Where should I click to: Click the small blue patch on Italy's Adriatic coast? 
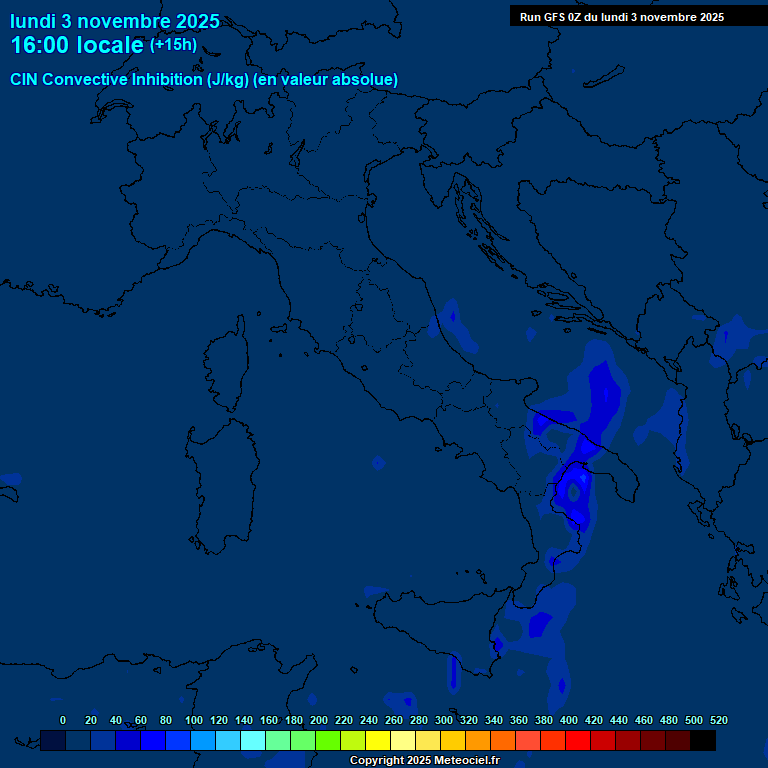452,318
